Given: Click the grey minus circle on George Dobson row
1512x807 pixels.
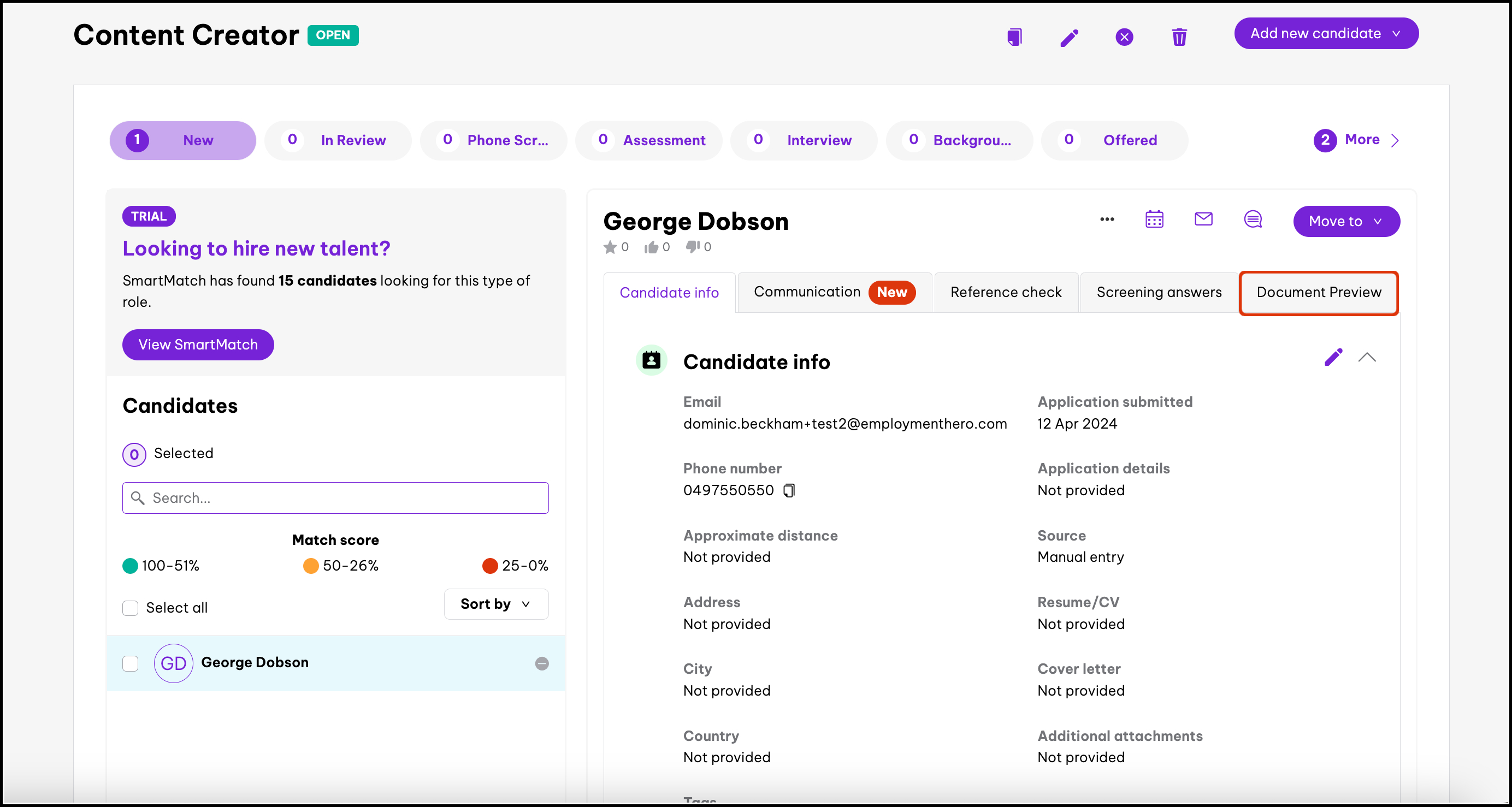Looking at the screenshot, I should (542, 663).
